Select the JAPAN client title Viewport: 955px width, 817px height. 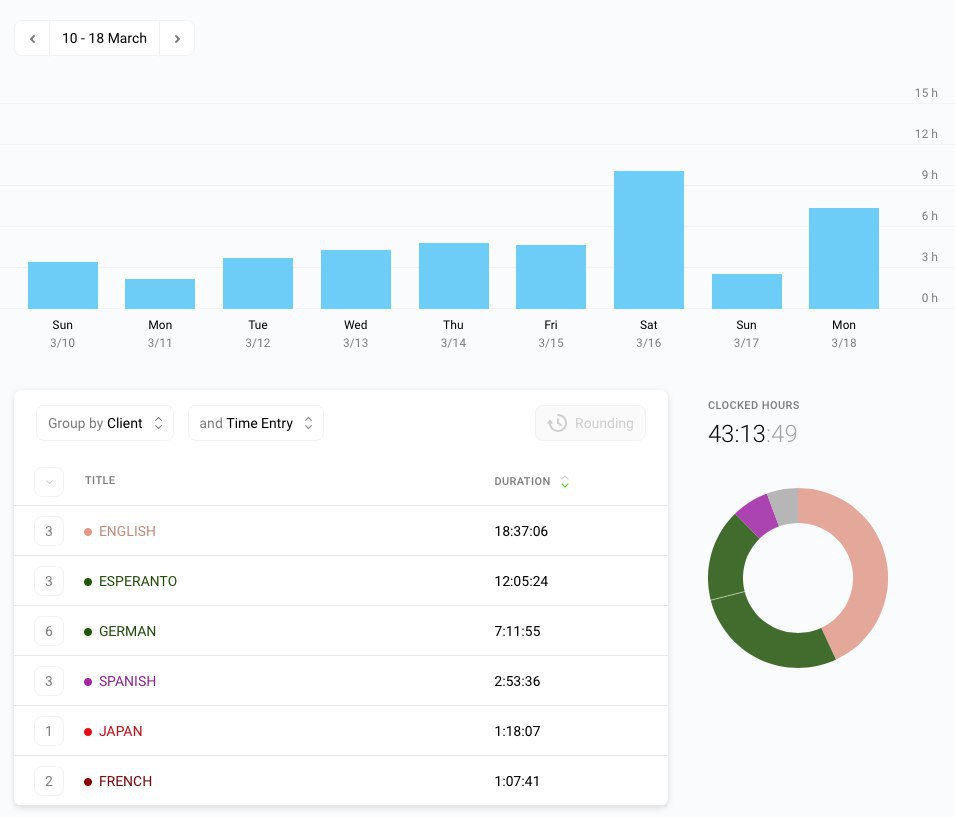121,731
